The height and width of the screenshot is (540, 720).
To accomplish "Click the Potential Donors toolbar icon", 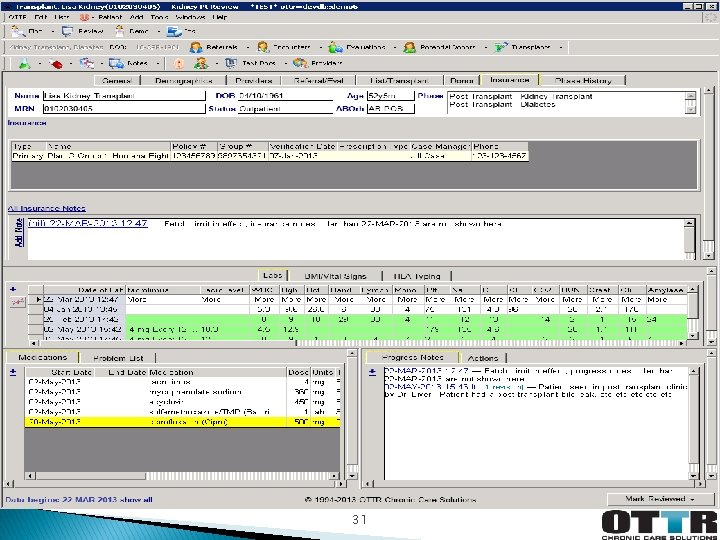I will (x=411, y=47).
